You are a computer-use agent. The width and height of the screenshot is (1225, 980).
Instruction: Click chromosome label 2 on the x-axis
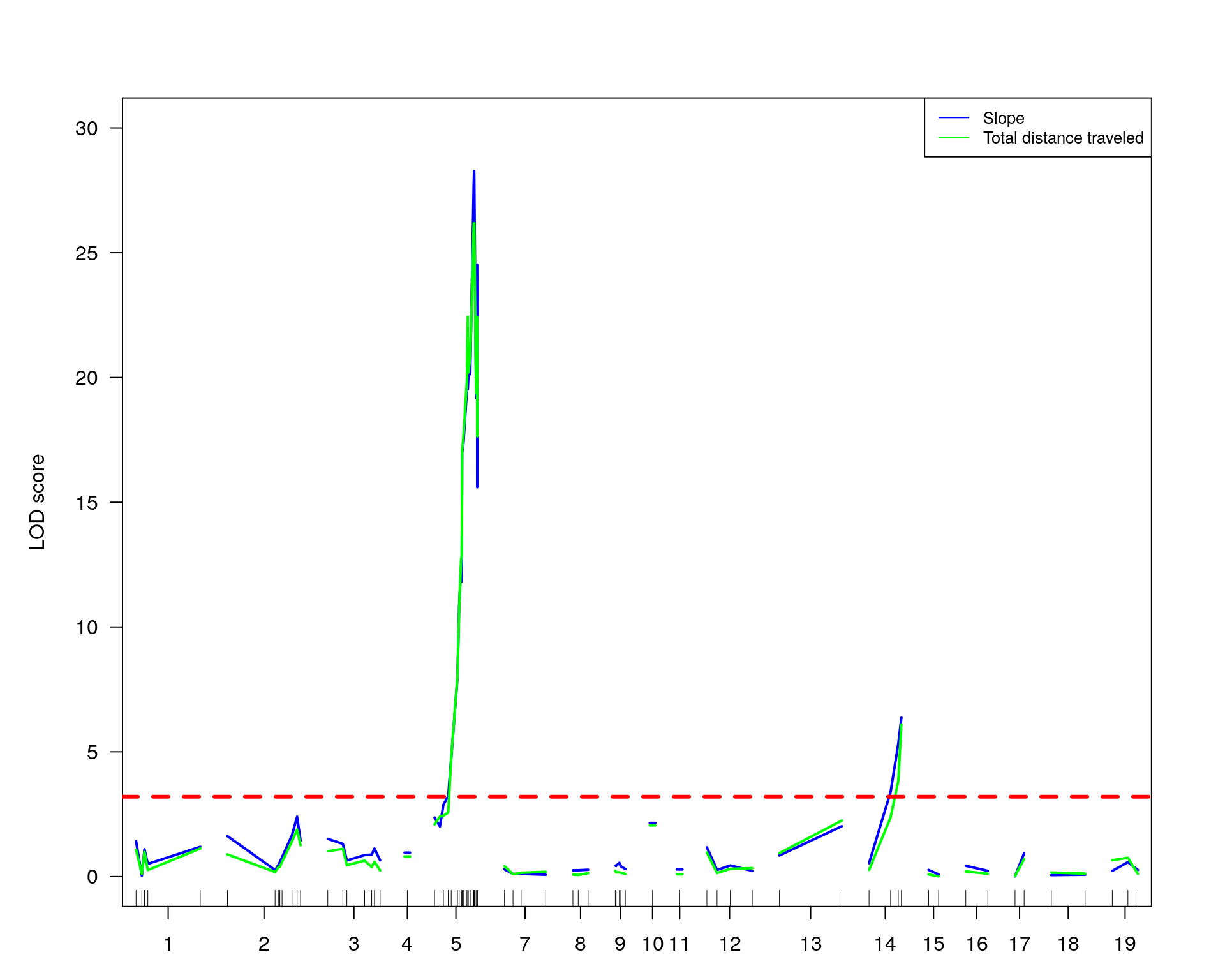pyautogui.click(x=264, y=944)
